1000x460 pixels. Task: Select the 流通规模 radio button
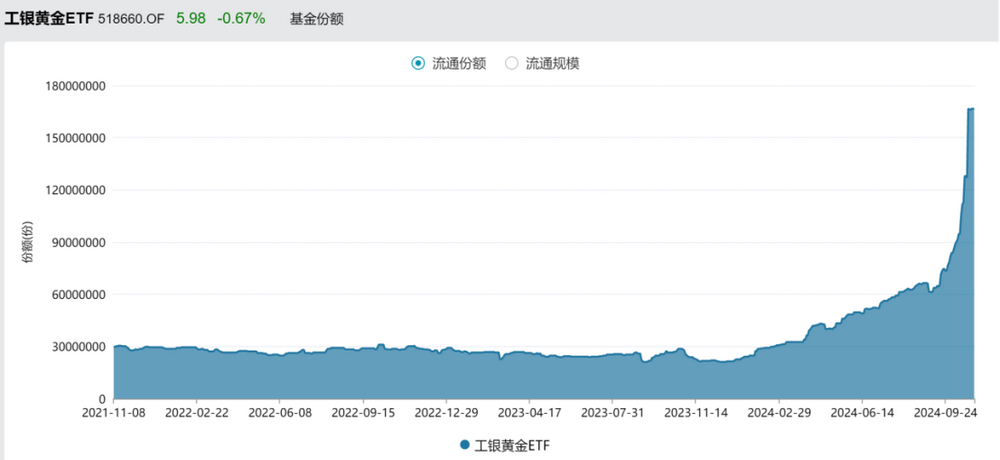[511, 63]
